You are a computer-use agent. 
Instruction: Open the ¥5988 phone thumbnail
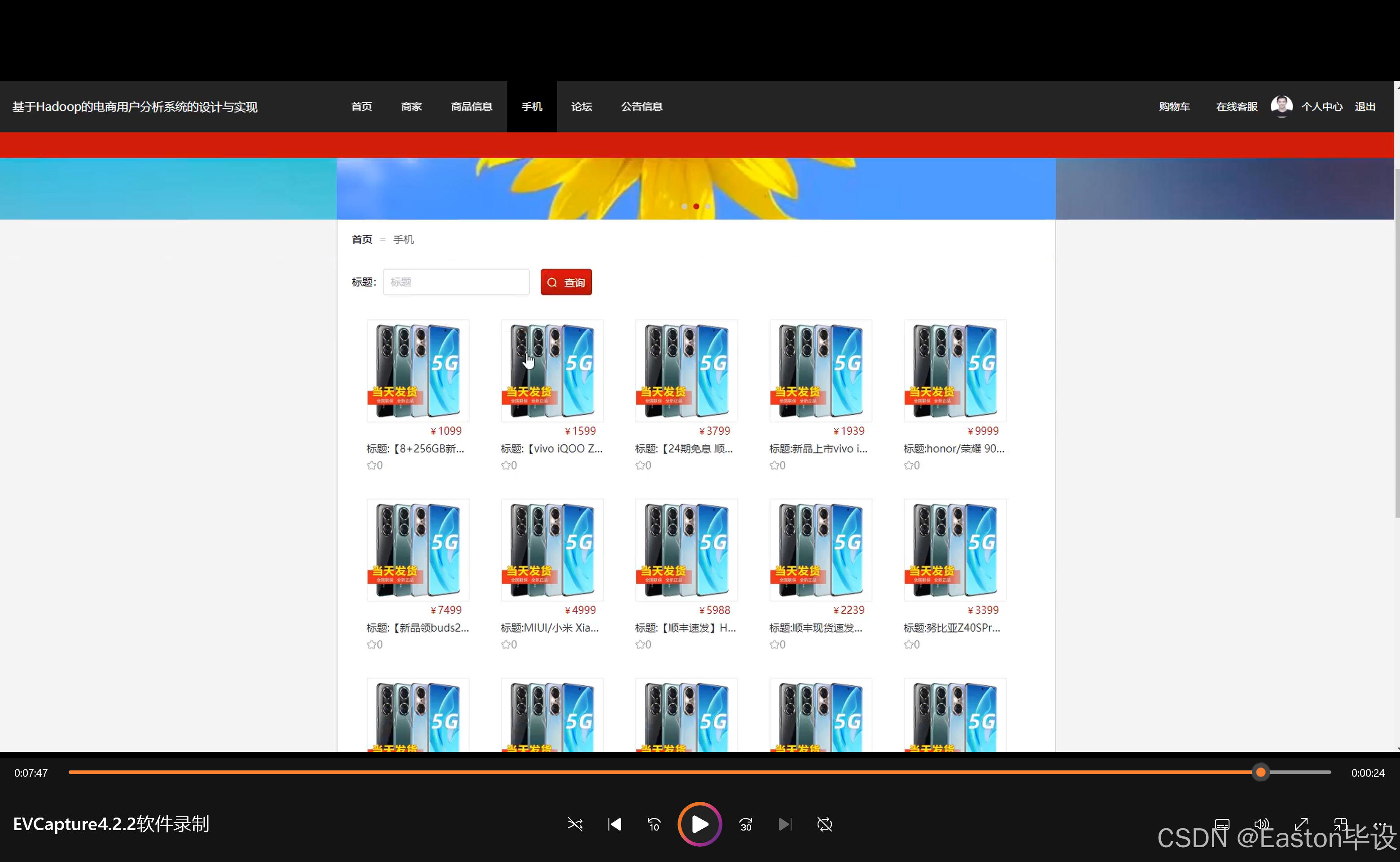coord(686,550)
